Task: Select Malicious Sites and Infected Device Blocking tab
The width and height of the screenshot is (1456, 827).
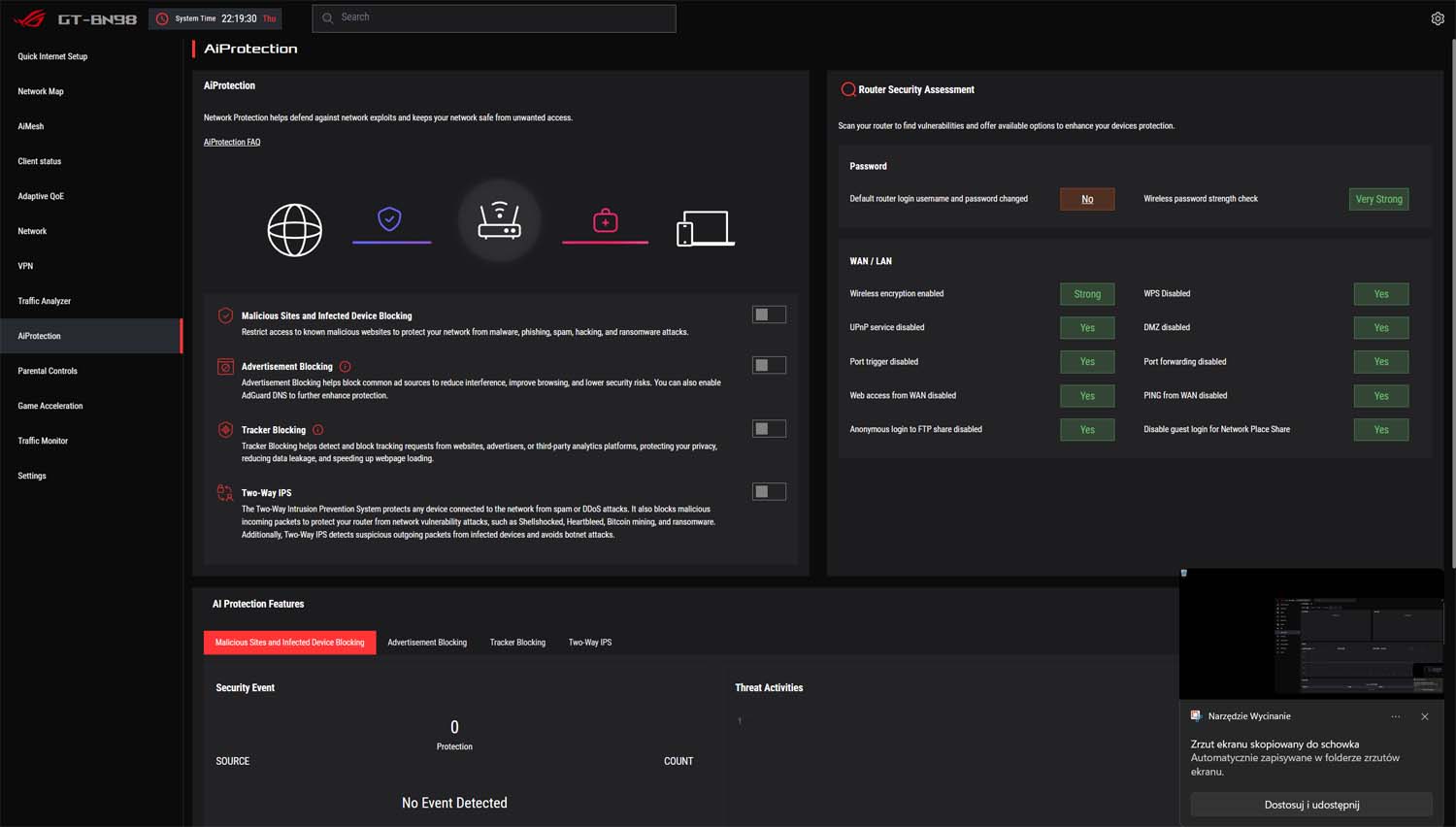Action: (x=289, y=643)
